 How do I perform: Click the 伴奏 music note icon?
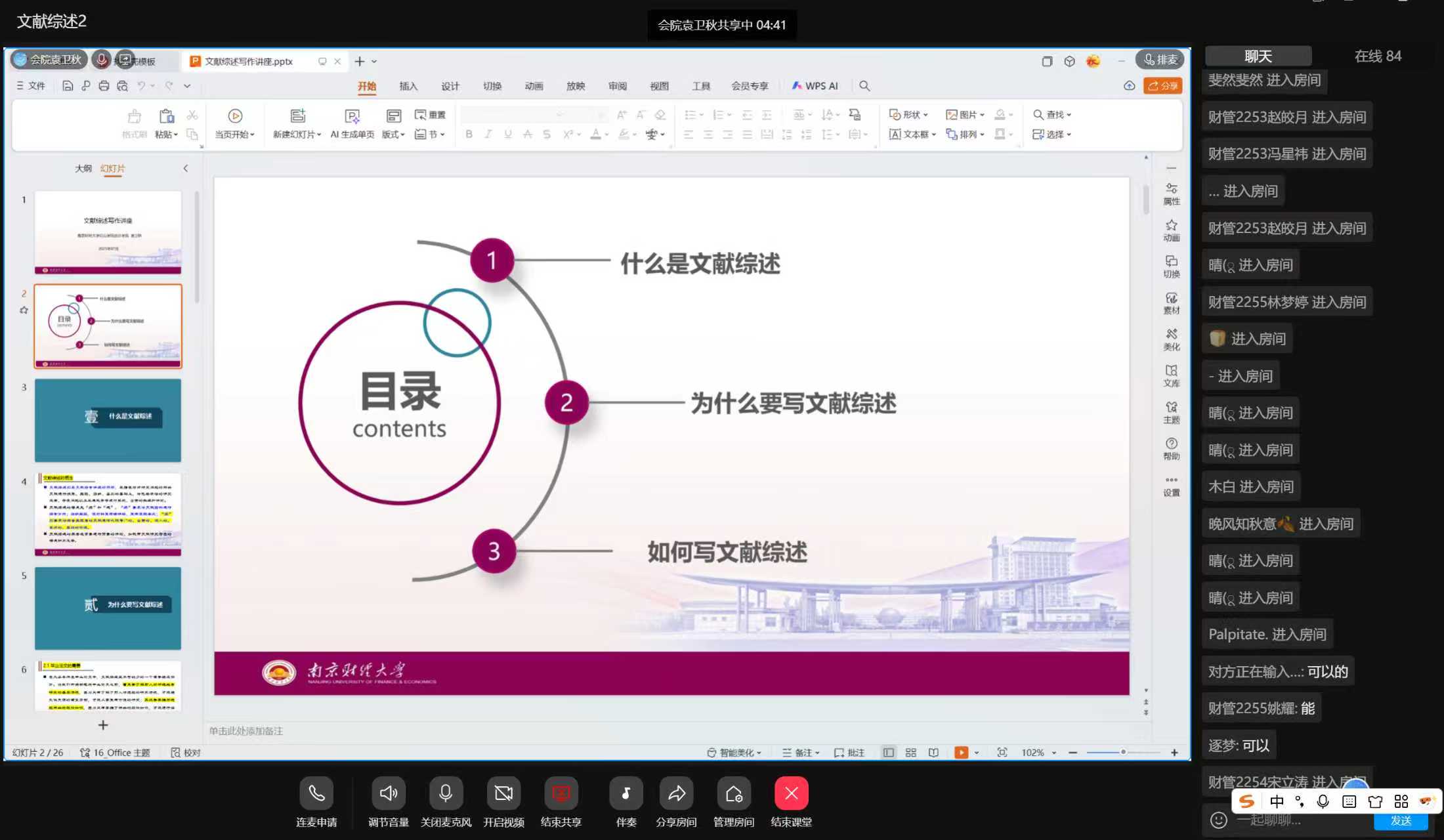(x=626, y=793)
